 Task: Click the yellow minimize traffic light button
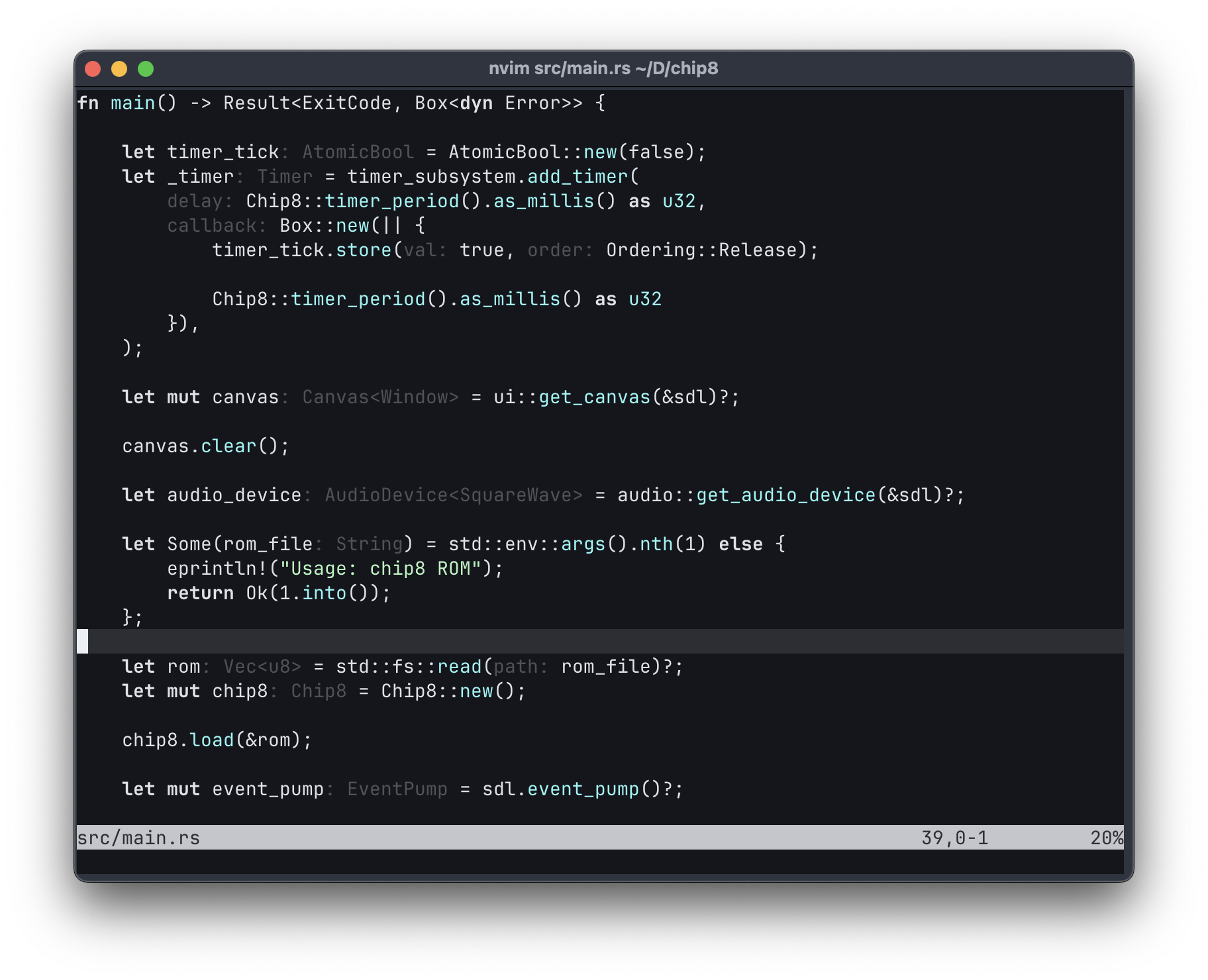[x=119, y=68]
